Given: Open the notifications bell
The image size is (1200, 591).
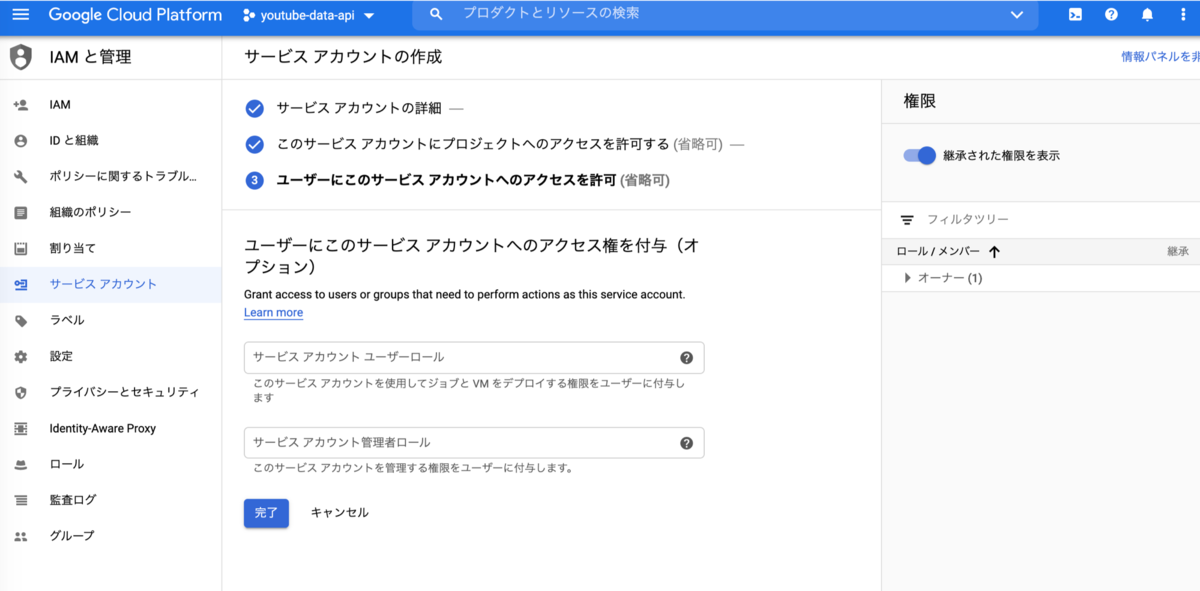Looking at the screenshot, I should pos(1147,15).
